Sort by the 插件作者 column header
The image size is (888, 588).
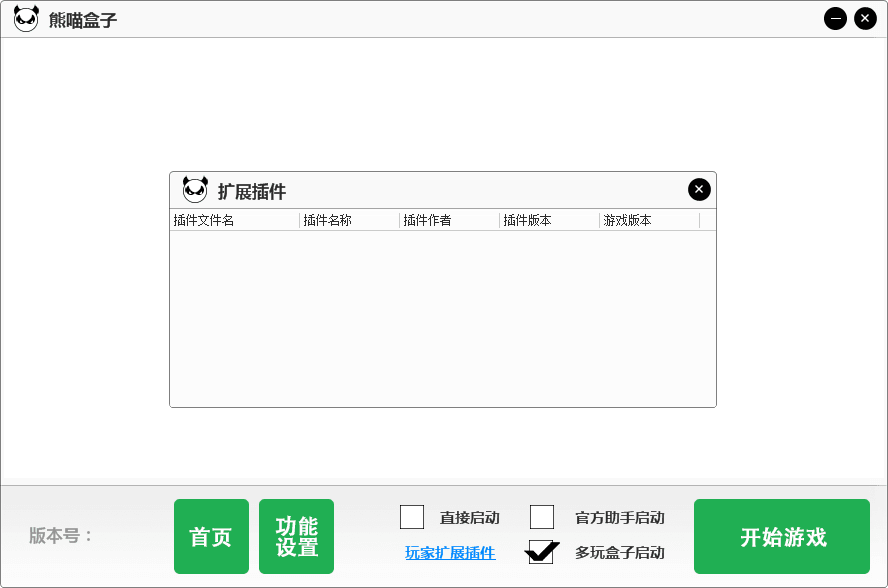point(450,220)
